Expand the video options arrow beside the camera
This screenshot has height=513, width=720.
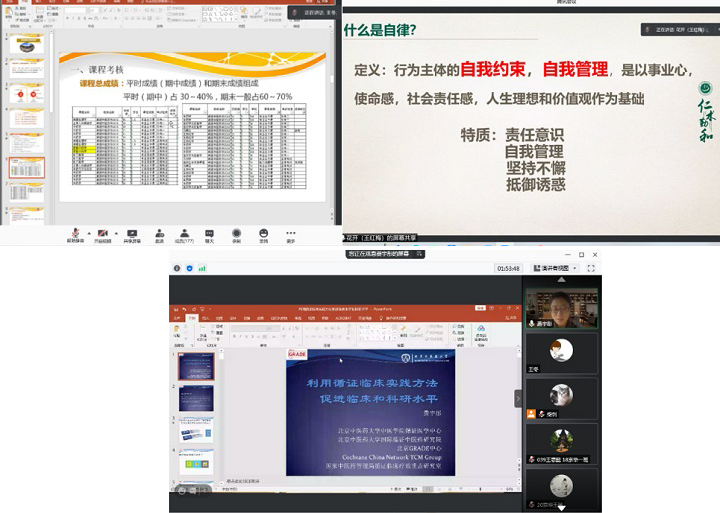tap(115, 230)
